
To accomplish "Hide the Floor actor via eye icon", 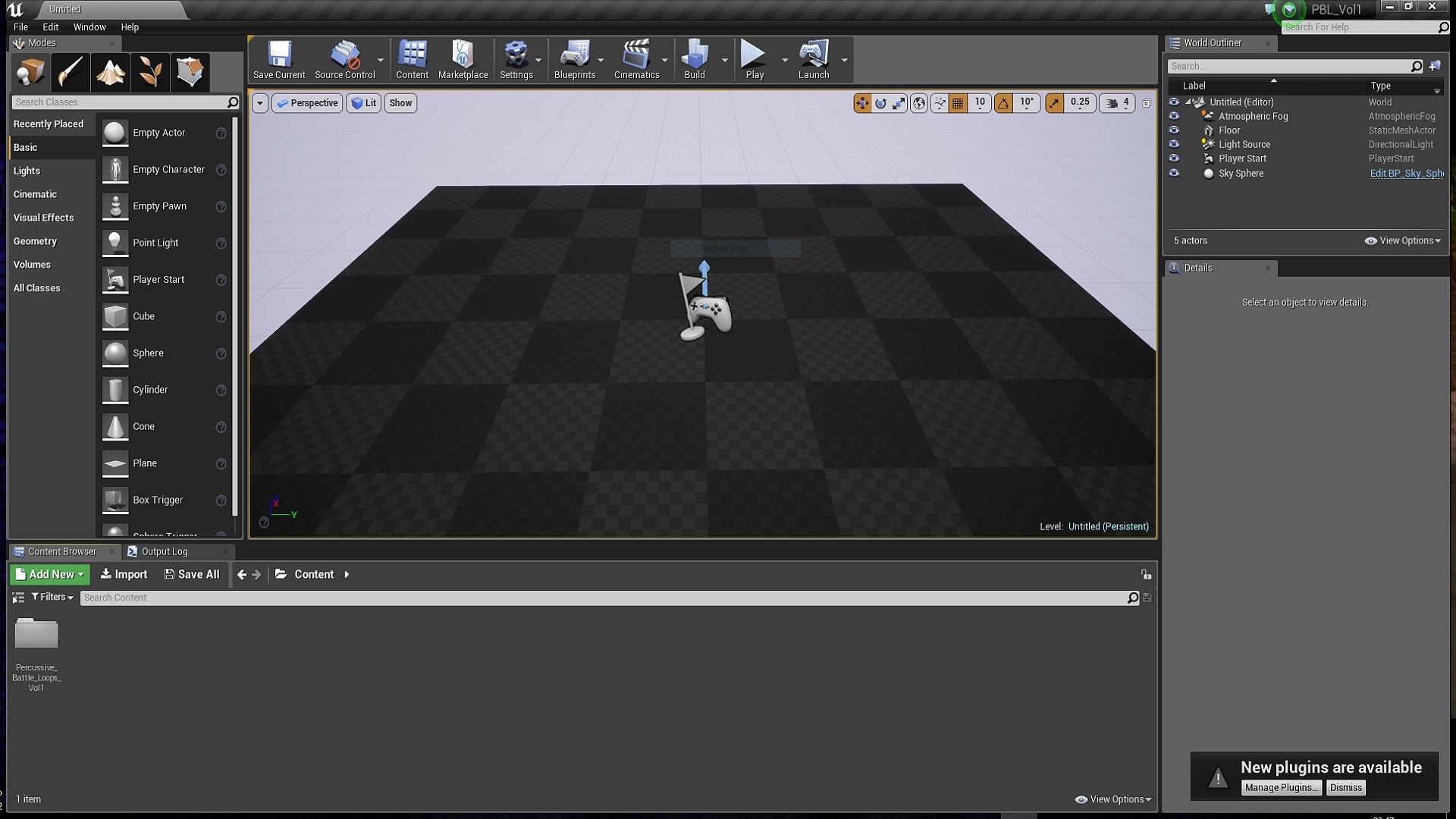I will pyautogui.click(x=1174, y=130).
